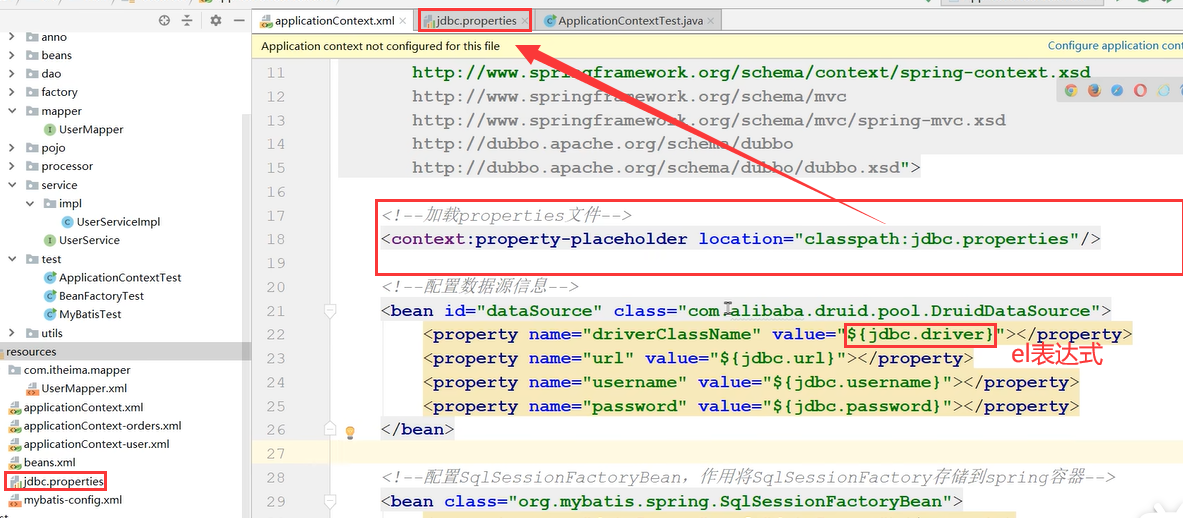Collapse all via the project panel toolbar icon
Screen dimensions: 1183x518
[x=186, y=20]
